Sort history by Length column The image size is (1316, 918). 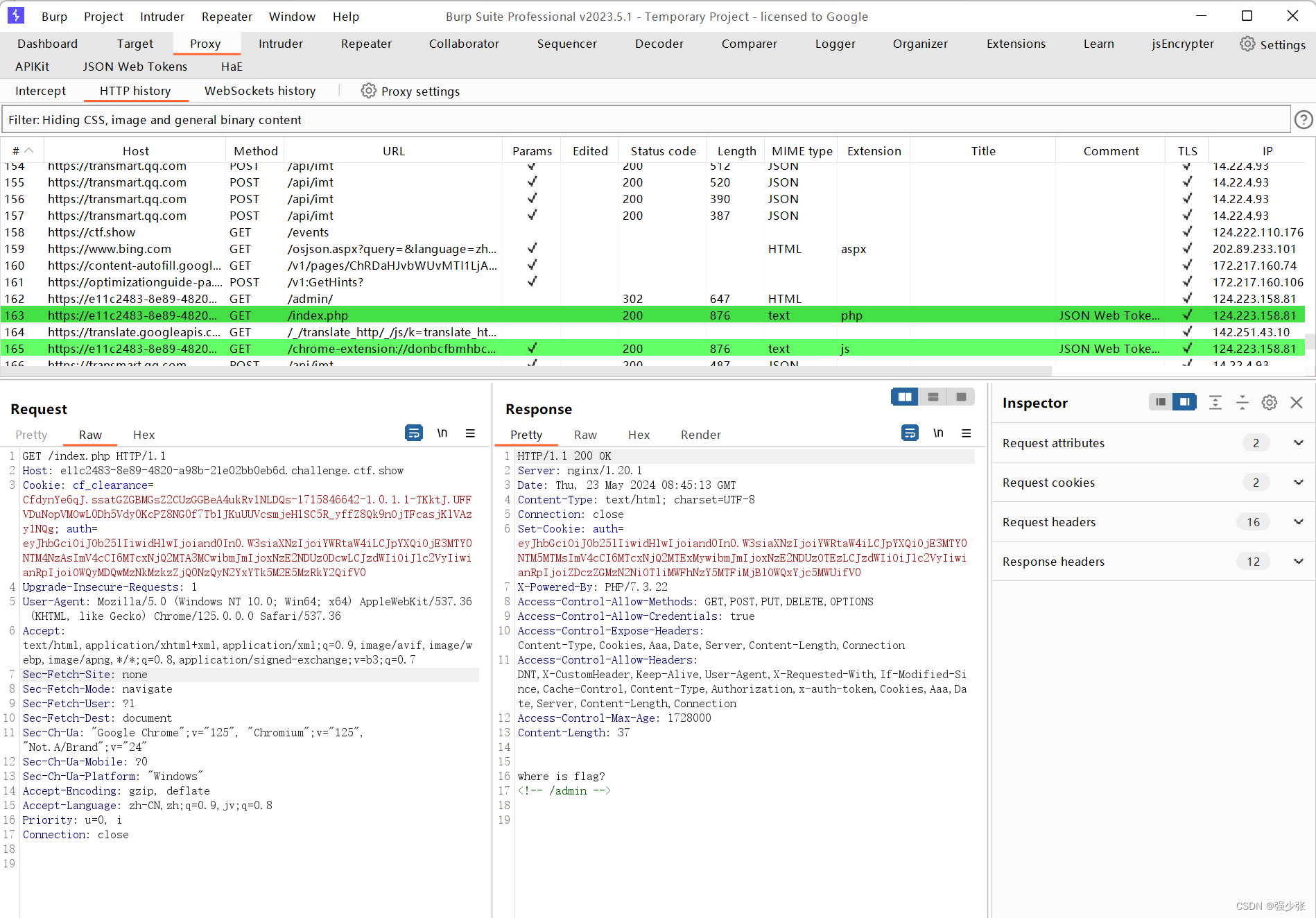point(736,151)
